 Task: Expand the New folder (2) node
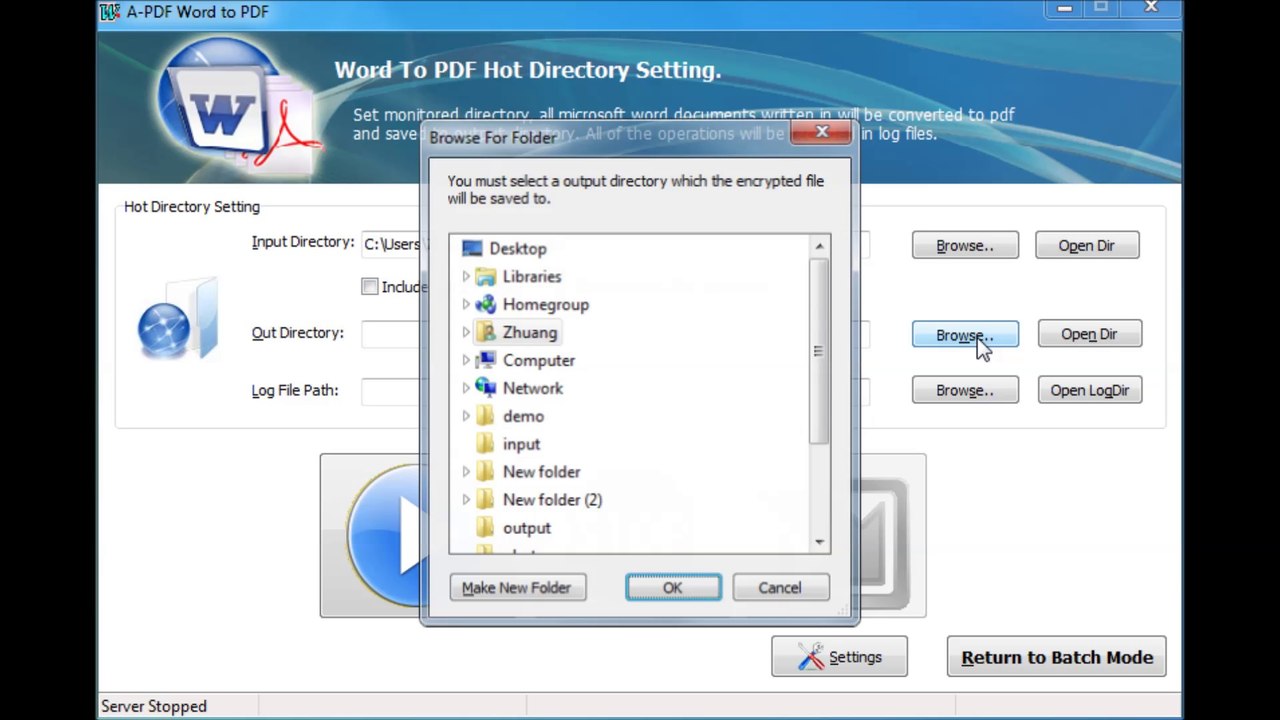click(x=466, y=500)
